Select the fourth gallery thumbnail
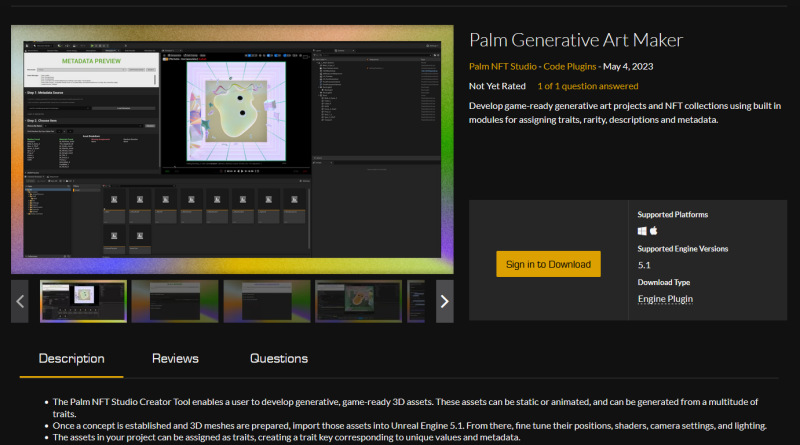The width and height of the screenshot is (800, 445). [x=359, y=301]
